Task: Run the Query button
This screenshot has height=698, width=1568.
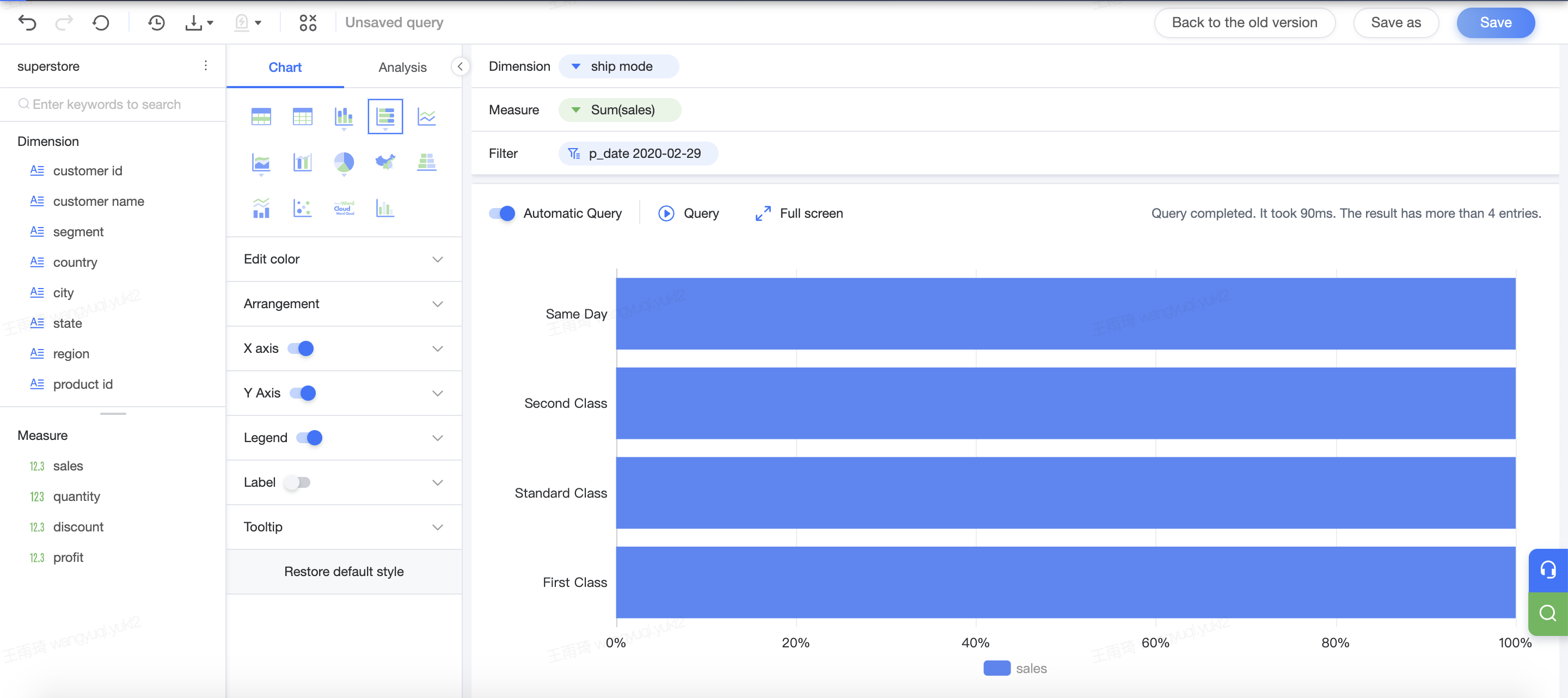Action: [x=688, y=213]
